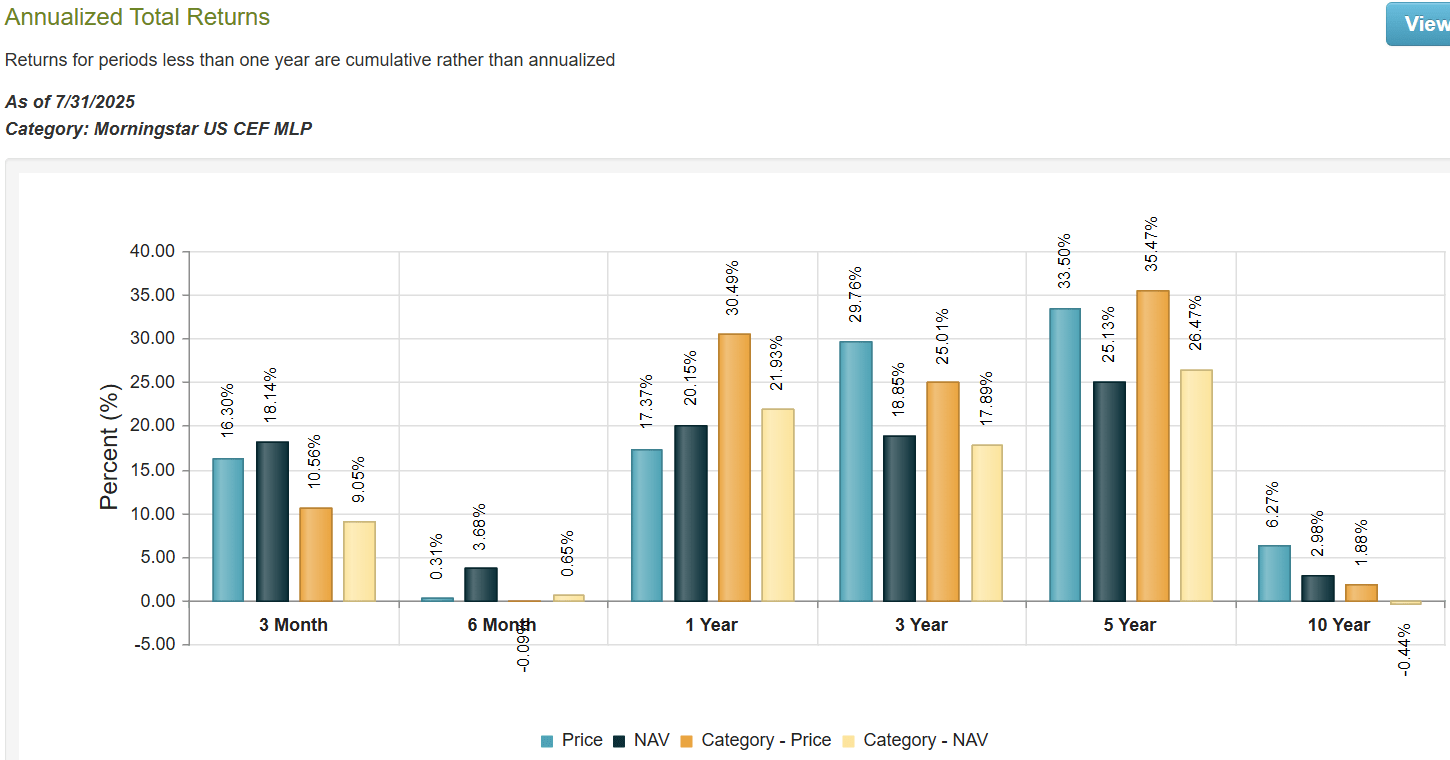Click the Annualized Total Returns heading
Screen dimensions: 1450x760
(137, 17)
